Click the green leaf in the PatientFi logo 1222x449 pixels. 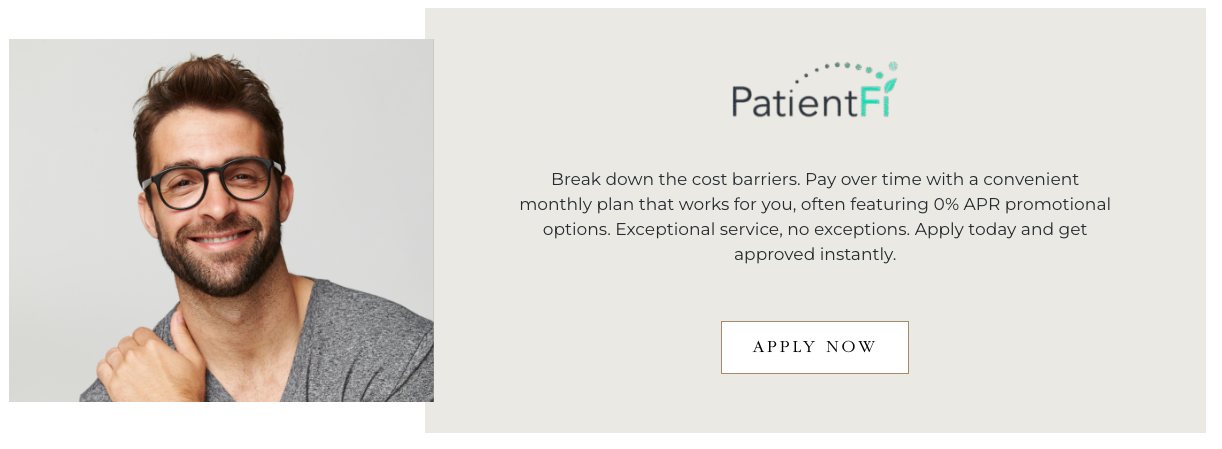click(888, 86)
